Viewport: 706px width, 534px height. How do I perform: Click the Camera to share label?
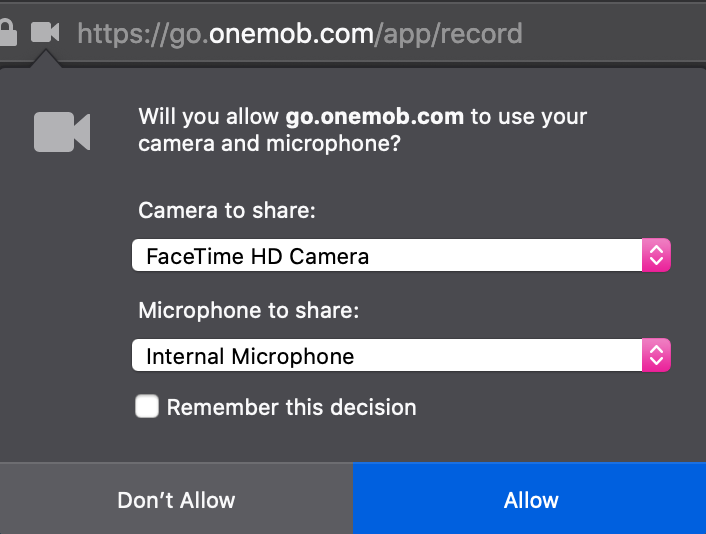point(227,210)
